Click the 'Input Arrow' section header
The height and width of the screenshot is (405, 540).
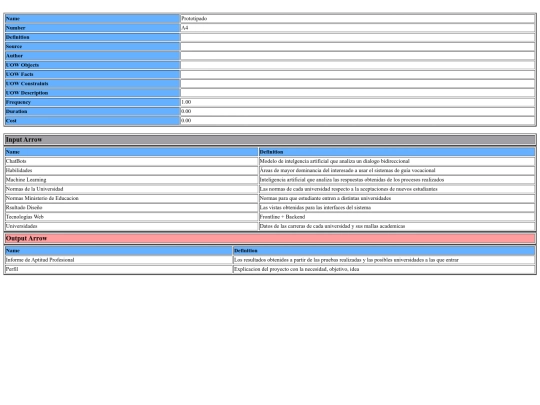click(270, 140)
